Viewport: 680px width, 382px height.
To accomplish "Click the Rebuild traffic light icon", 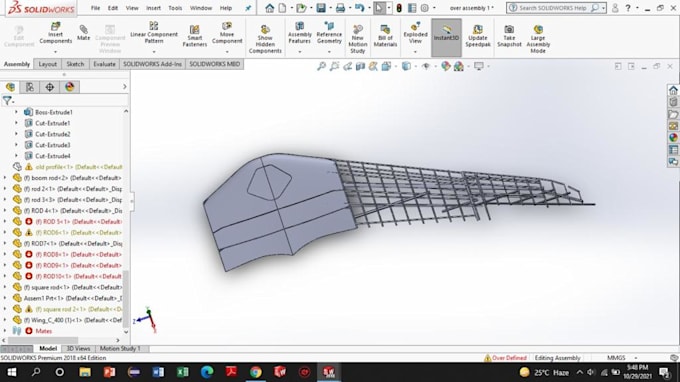I will point(399,8).
